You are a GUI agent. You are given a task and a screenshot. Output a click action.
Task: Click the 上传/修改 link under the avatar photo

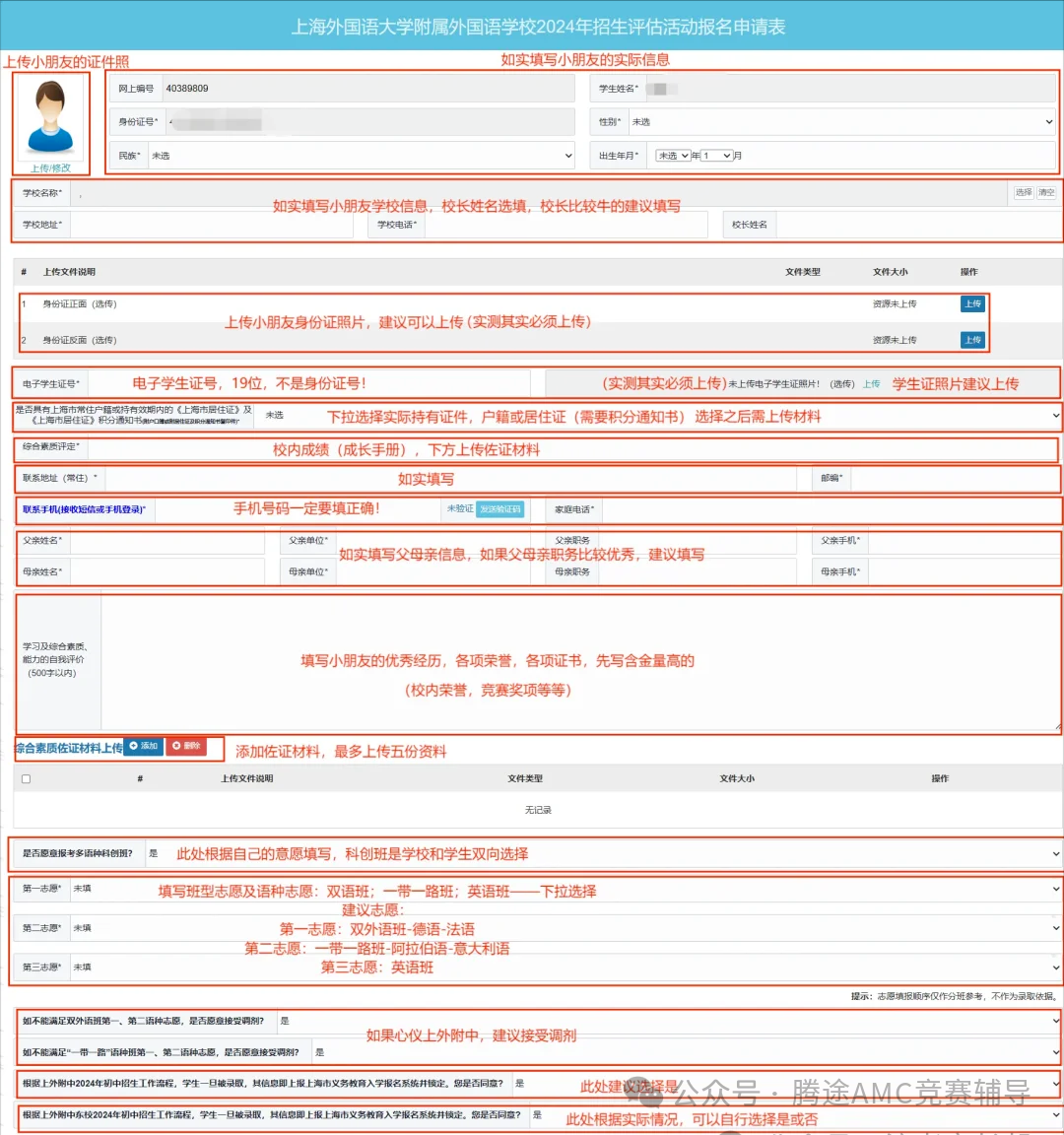[50, 167]
